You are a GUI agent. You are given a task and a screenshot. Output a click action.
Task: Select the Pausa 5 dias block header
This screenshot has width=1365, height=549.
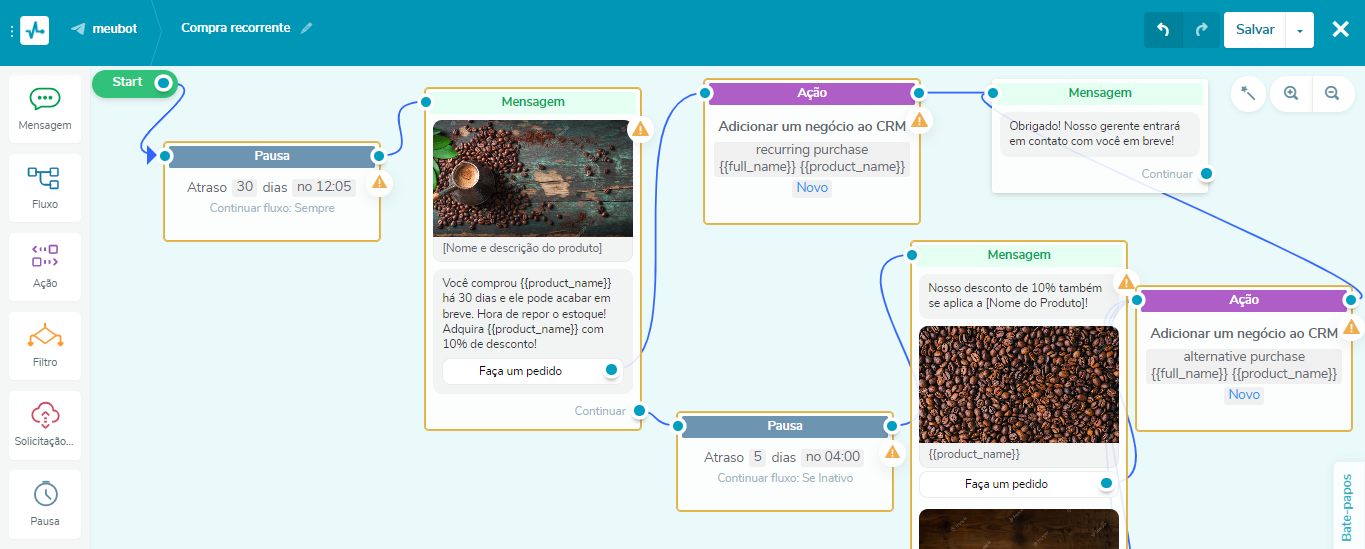pyautogui.click(x=785, y=425)
